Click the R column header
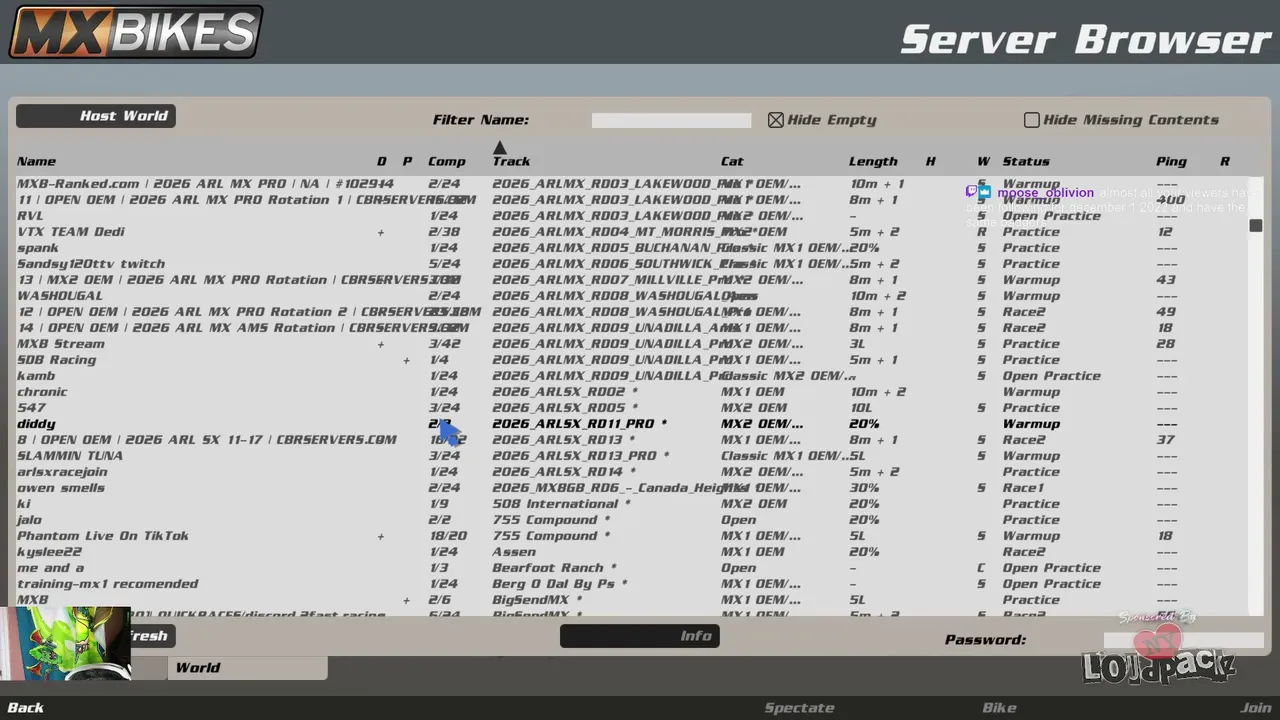This screenshot has width=1280, height=720. (1225, 161)
